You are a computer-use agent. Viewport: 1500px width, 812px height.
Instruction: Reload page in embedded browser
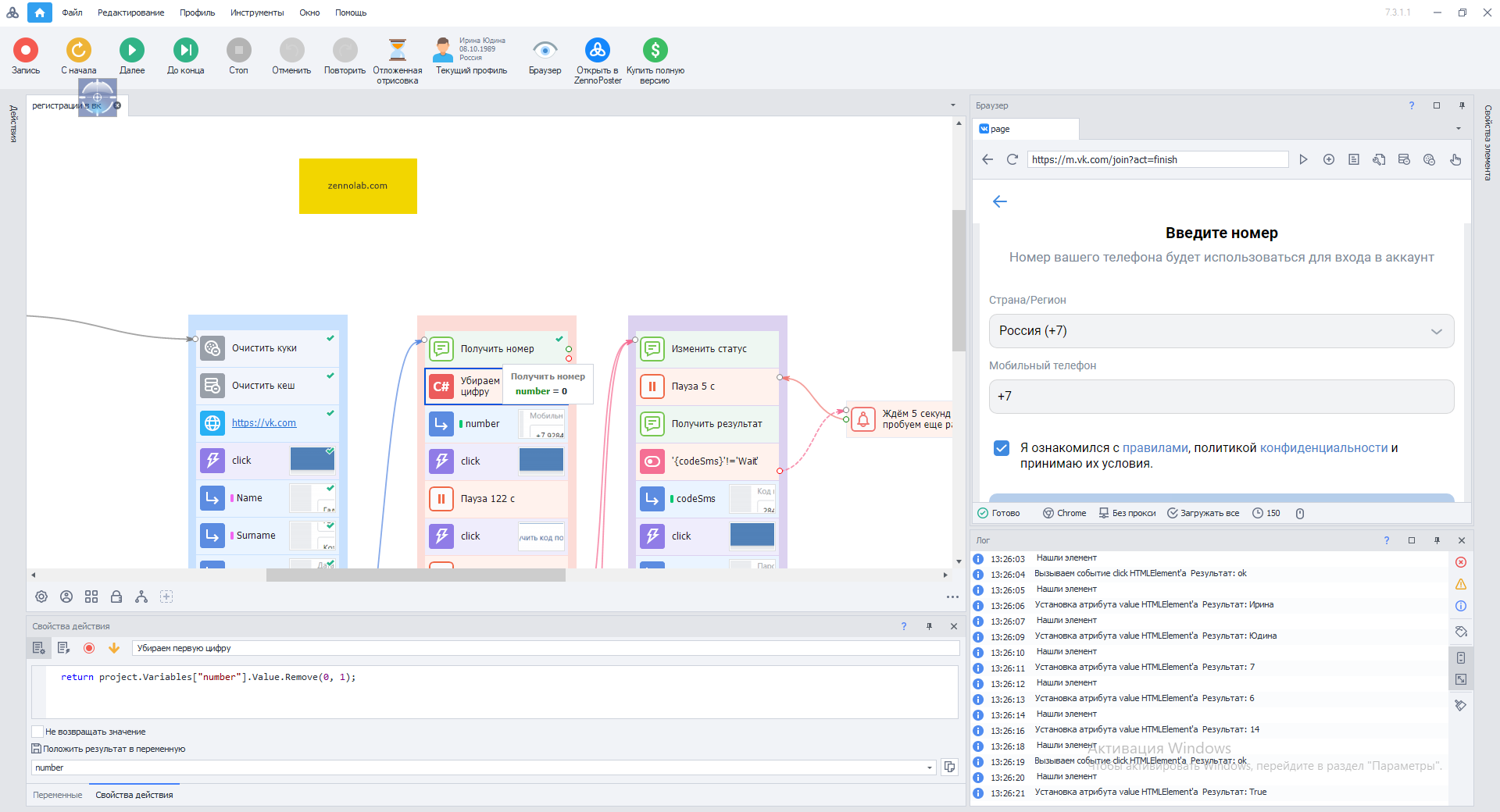tap(1012, 159)
